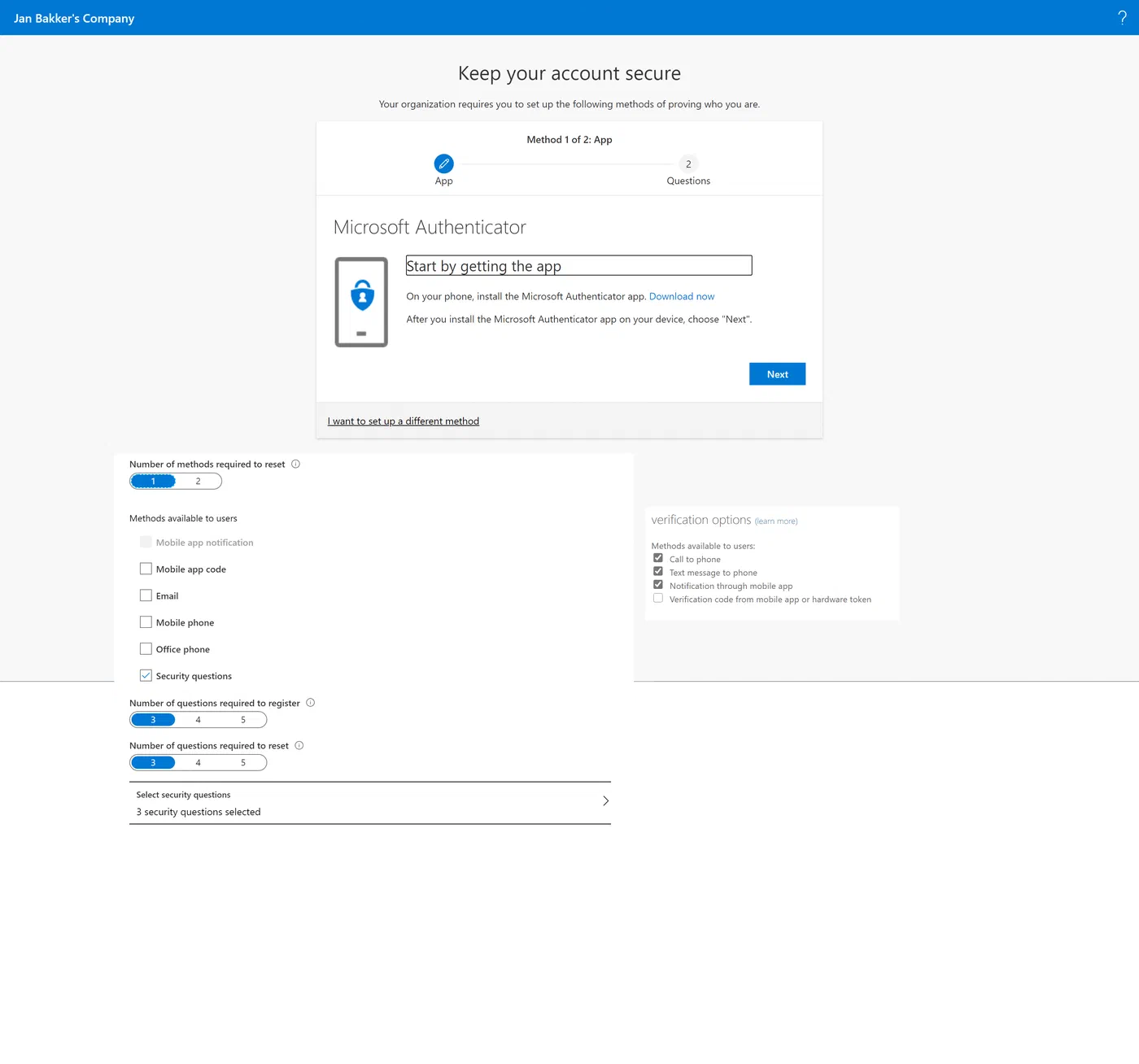Set questions required to reset to 5

(x=243, y=763)
